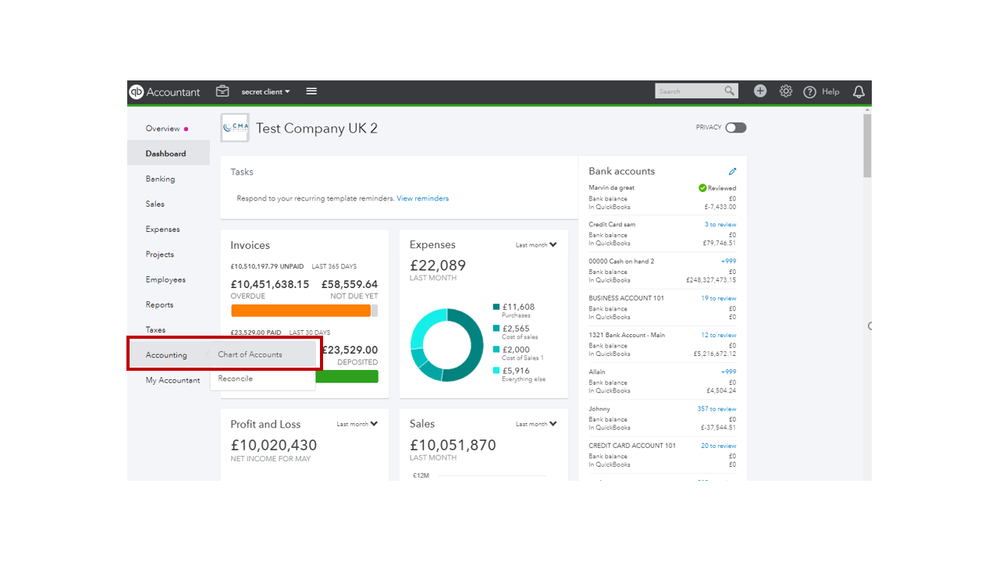
Task: Click the green Reviewed check icon
Action: (x=702, y=188)
